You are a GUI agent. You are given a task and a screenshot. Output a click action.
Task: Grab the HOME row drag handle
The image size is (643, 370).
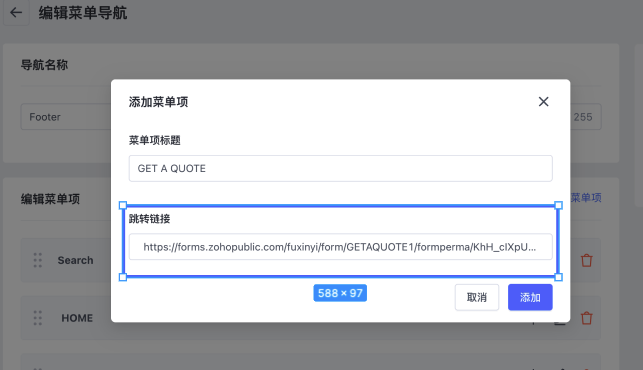point(38,318)
